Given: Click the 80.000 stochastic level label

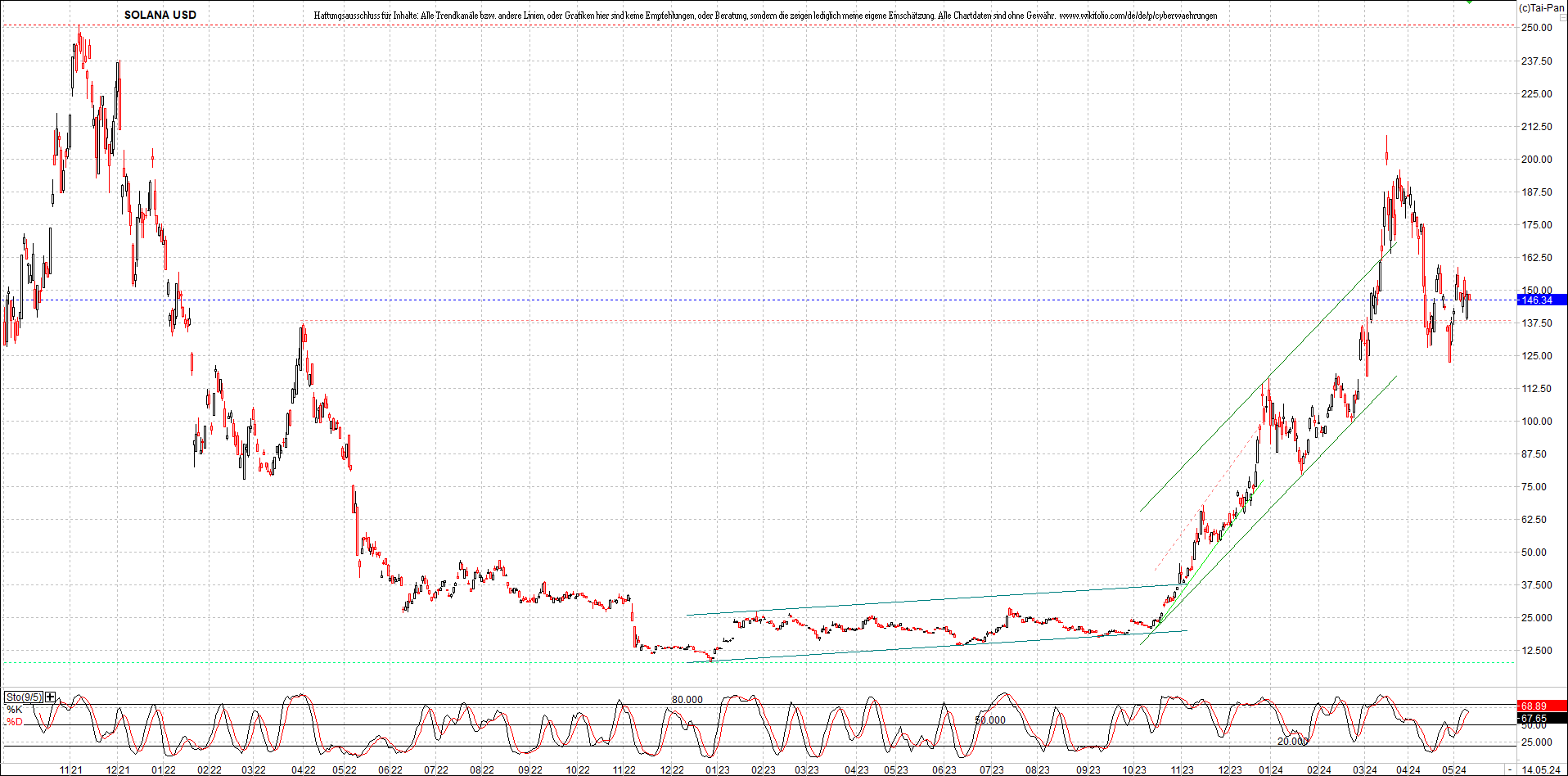Looking at the screenshot, I should tap(687, 700).
